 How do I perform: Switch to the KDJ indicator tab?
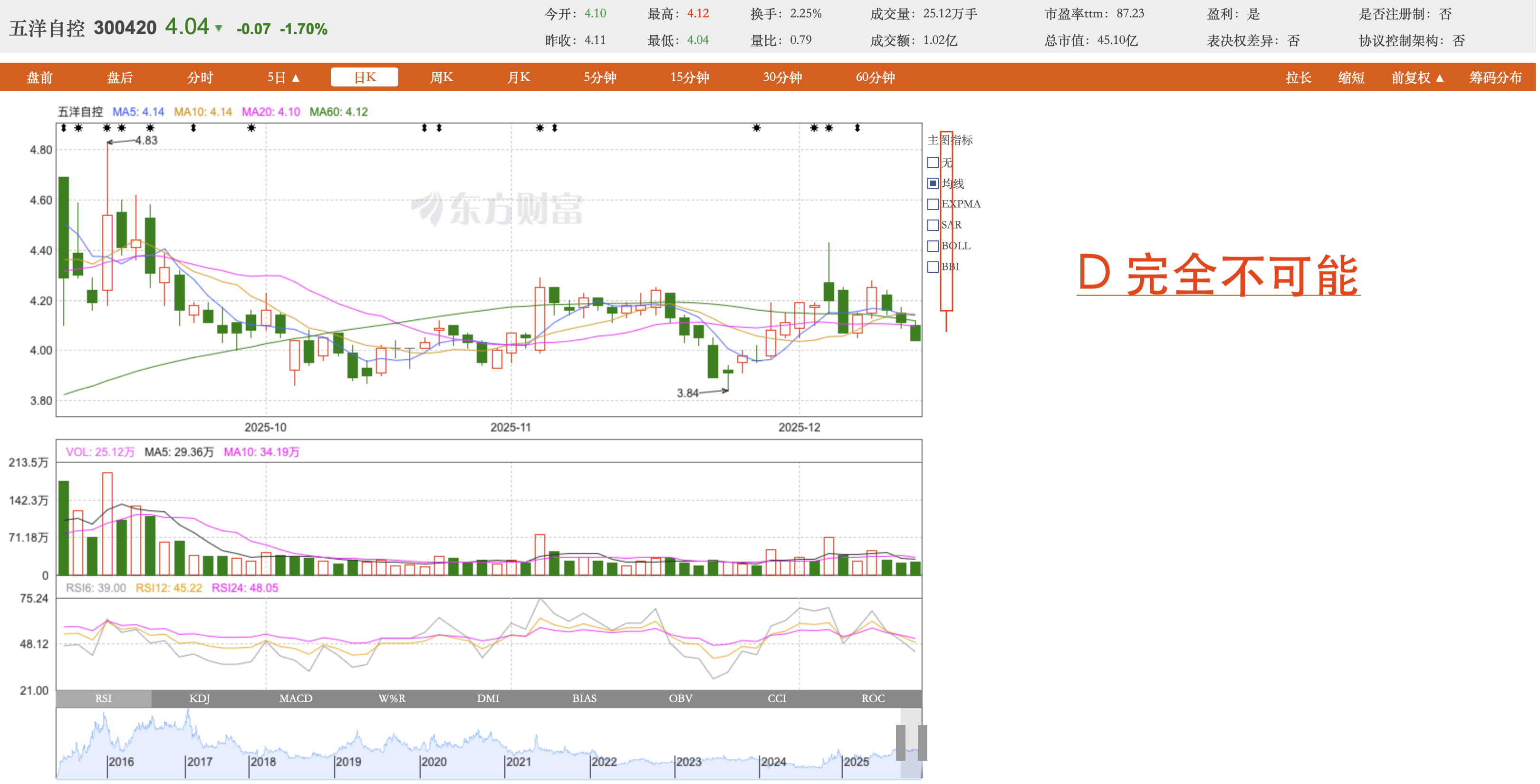click(x=200, y=698)
